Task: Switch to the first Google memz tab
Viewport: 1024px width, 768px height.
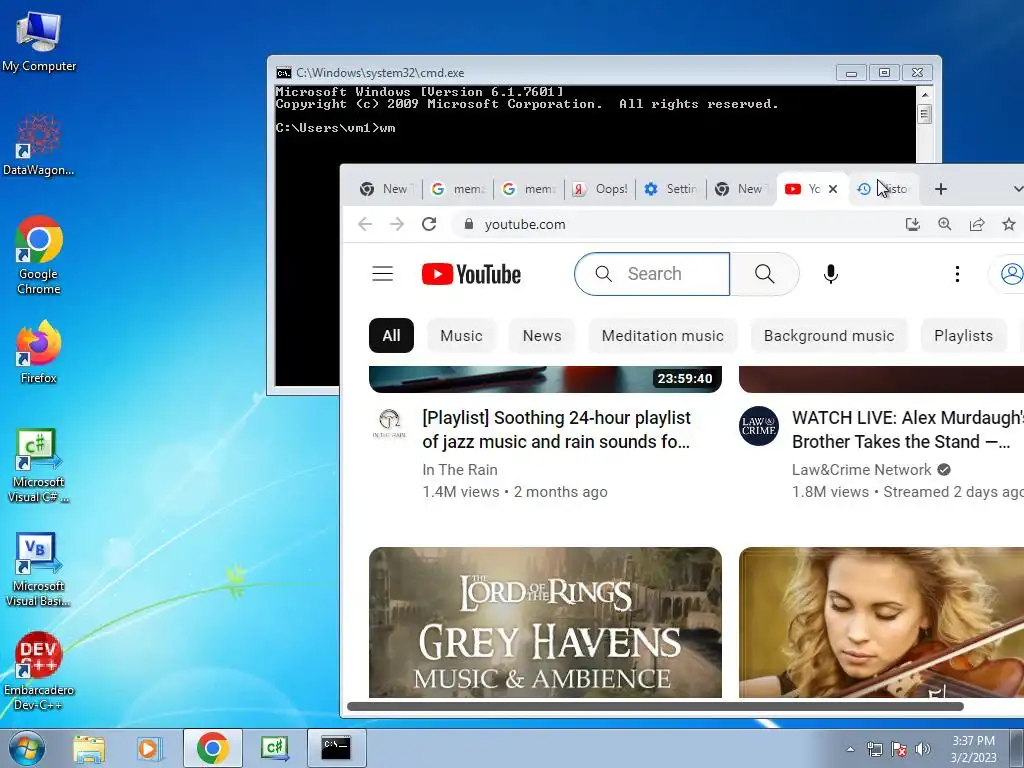Action: pyautogui.click(x=458, y=189)
